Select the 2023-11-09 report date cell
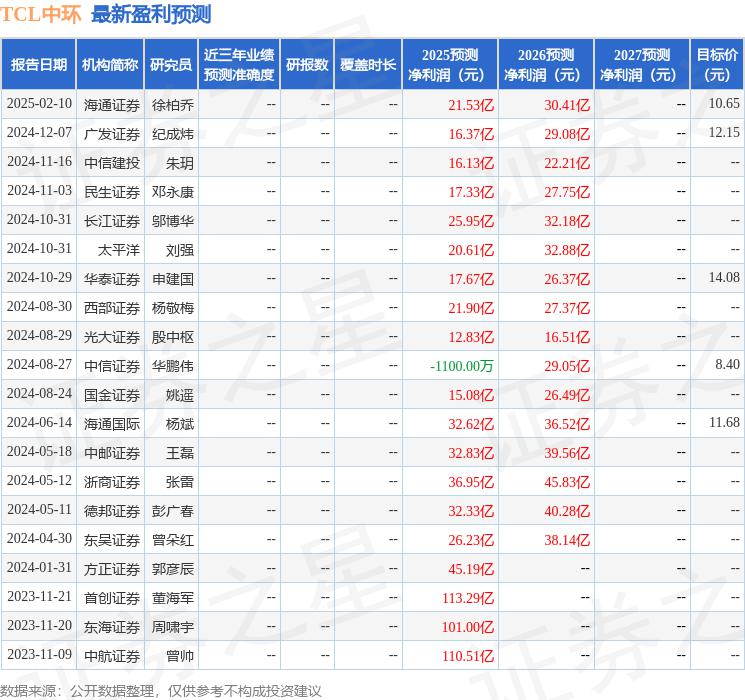This screenshot has width=745, height=700. (x=39, y=654)
